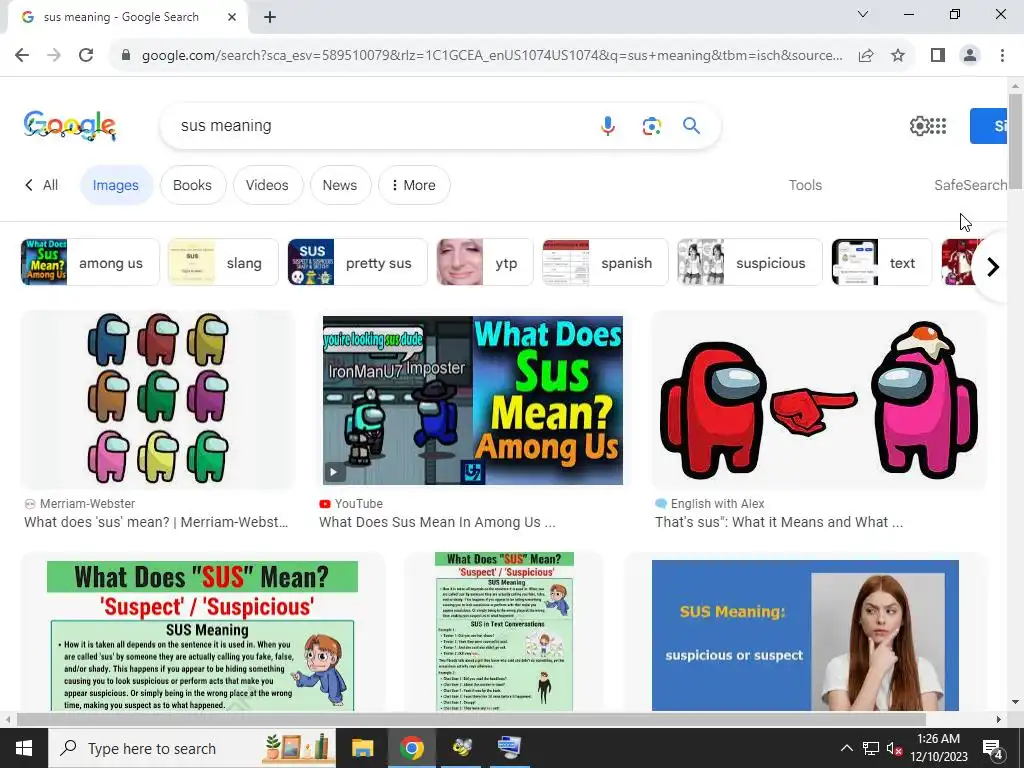Image resolution: width=1024 pixels, height=768 pixels.
Task: Click the muted volume tray icon
Action: point(894,748)
